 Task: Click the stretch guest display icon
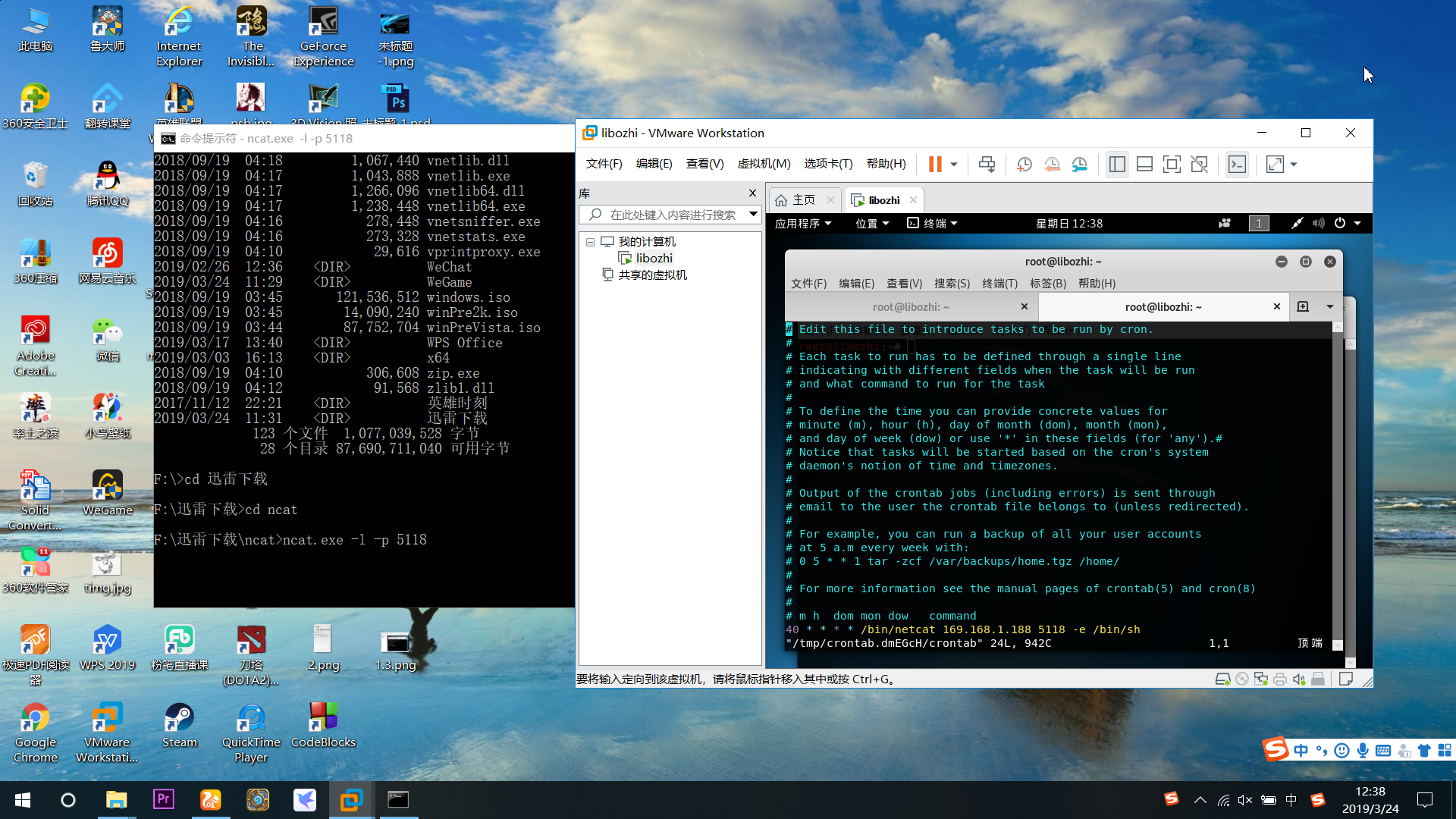point(1275,164)
